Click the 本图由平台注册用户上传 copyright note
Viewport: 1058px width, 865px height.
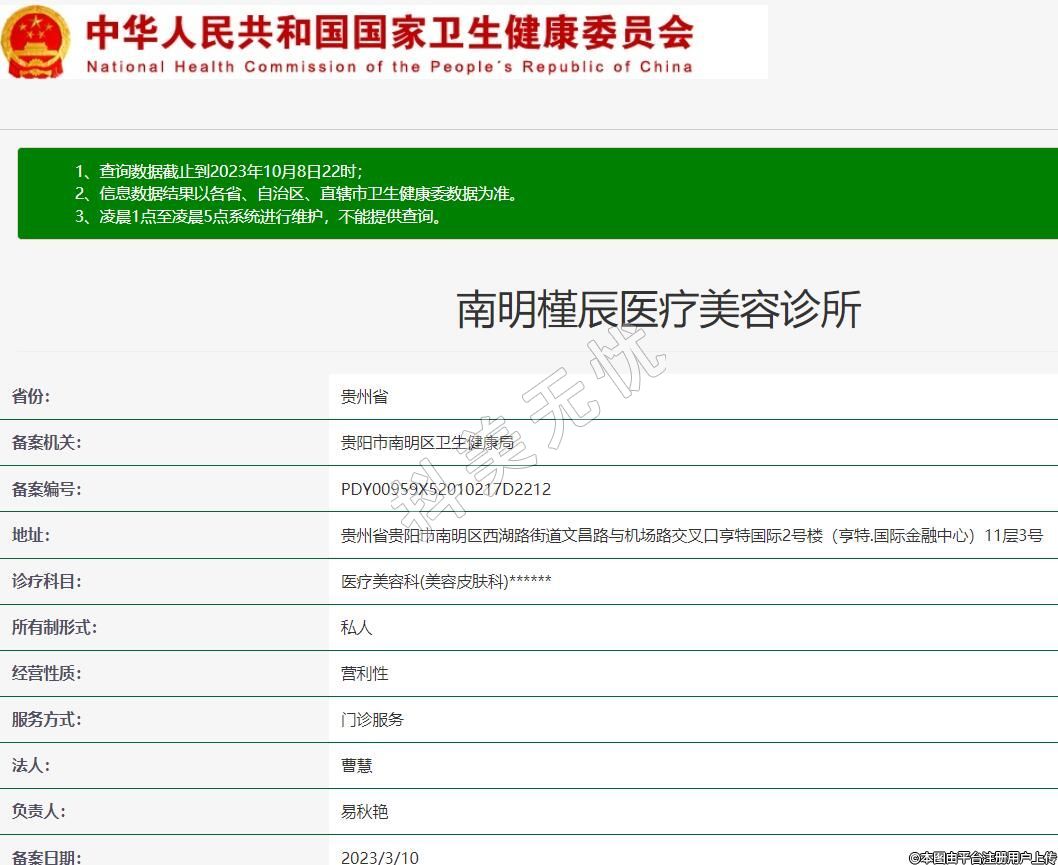pos(982,857)
